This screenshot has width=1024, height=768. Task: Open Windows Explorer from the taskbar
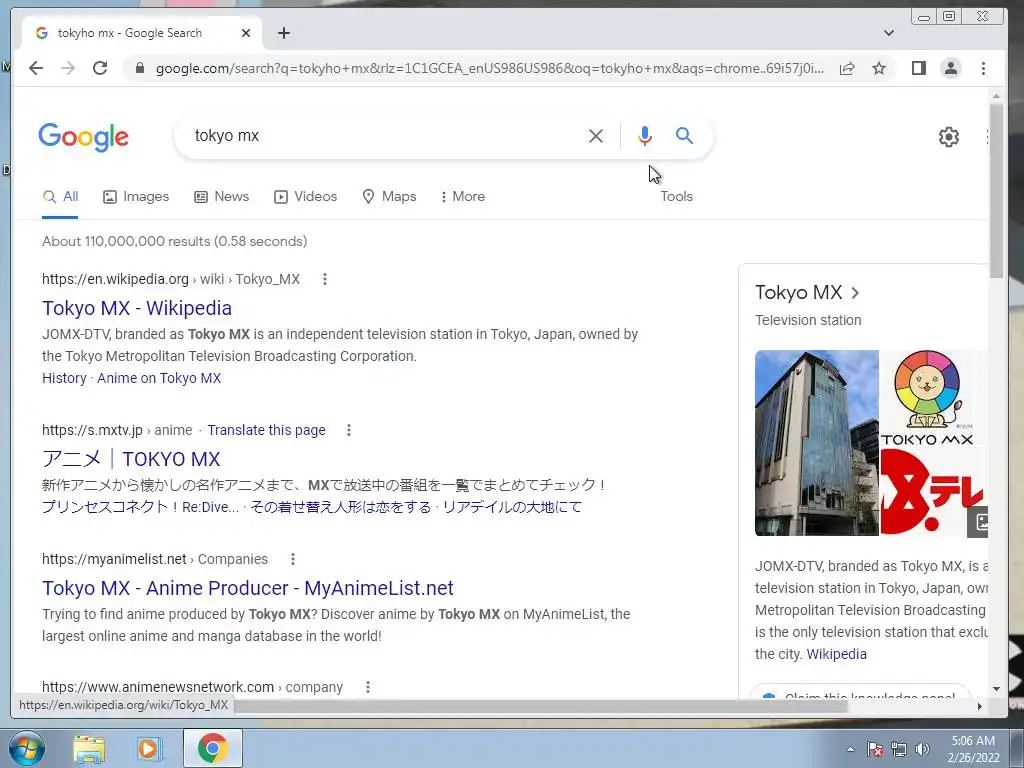coord(88,749)
